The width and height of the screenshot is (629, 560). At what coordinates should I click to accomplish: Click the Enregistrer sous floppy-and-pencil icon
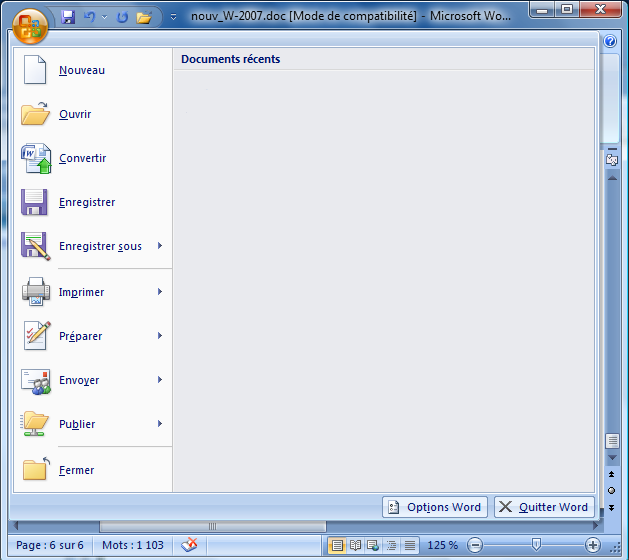pos(36,246)
